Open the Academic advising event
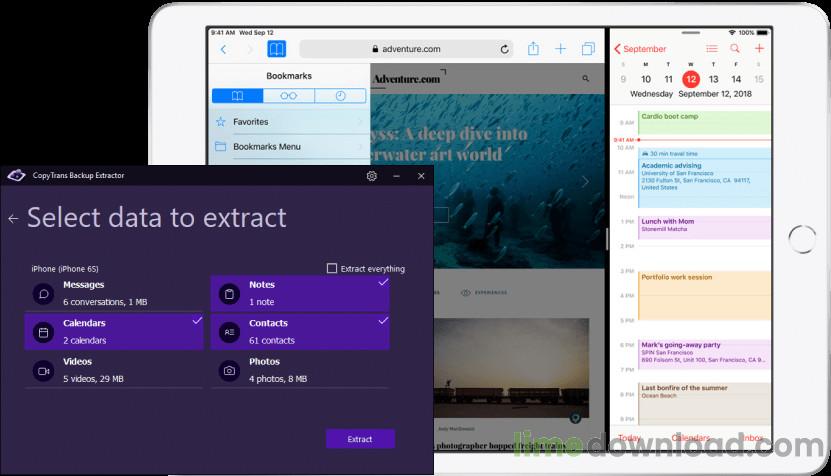The width and height of the screenshot is (831, 476). tap(704, 178)
